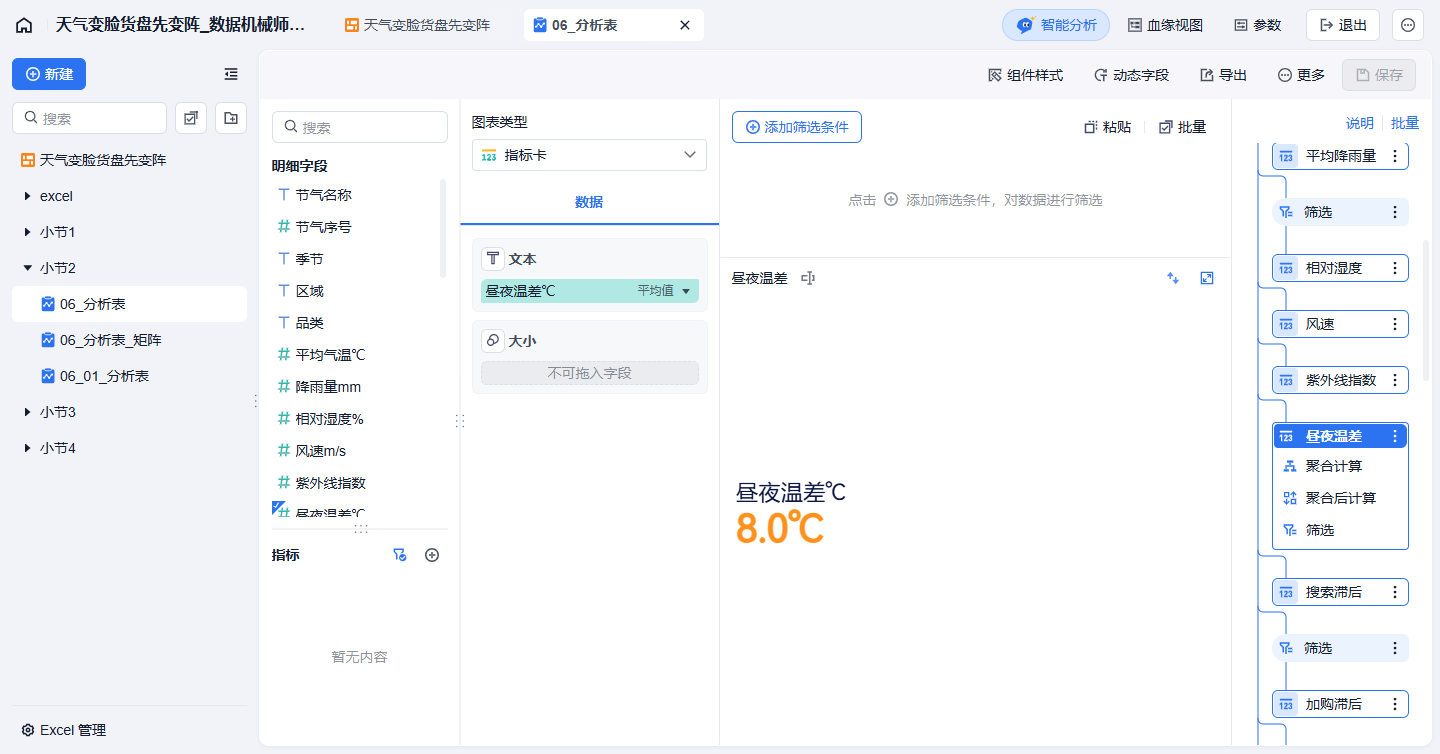The image size is (1440, 754).
Task: Open the kebab menu on the 紫外线指数 card
Action: (x=1395, y=380)
